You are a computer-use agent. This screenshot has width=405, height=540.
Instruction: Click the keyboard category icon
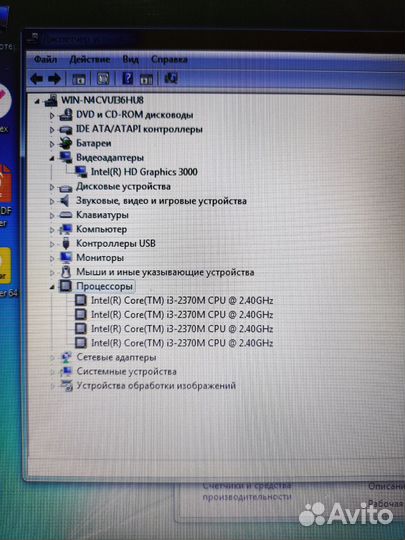click(x=65, y=215)
